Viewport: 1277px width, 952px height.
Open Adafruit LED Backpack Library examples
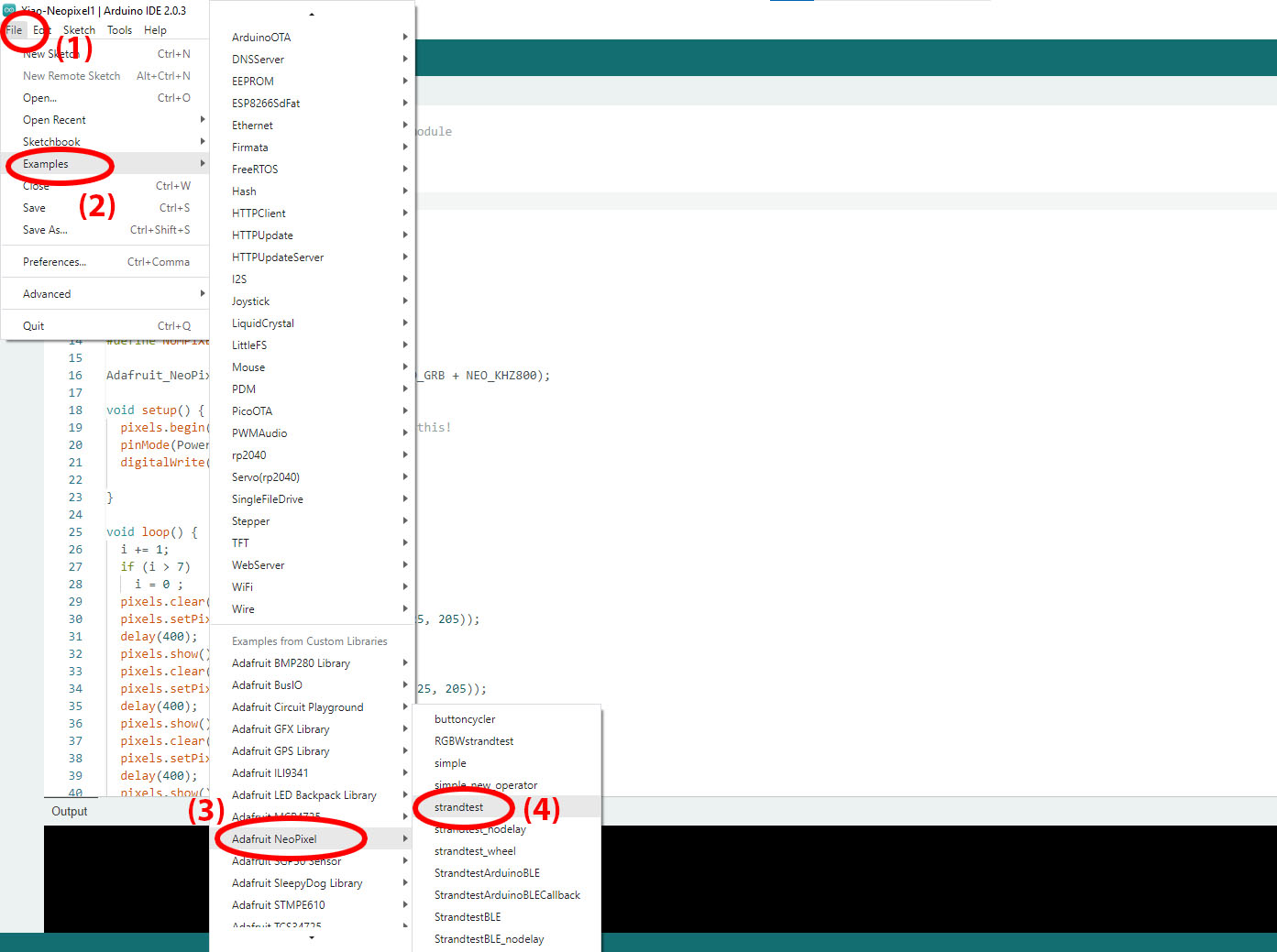[312, 795]
